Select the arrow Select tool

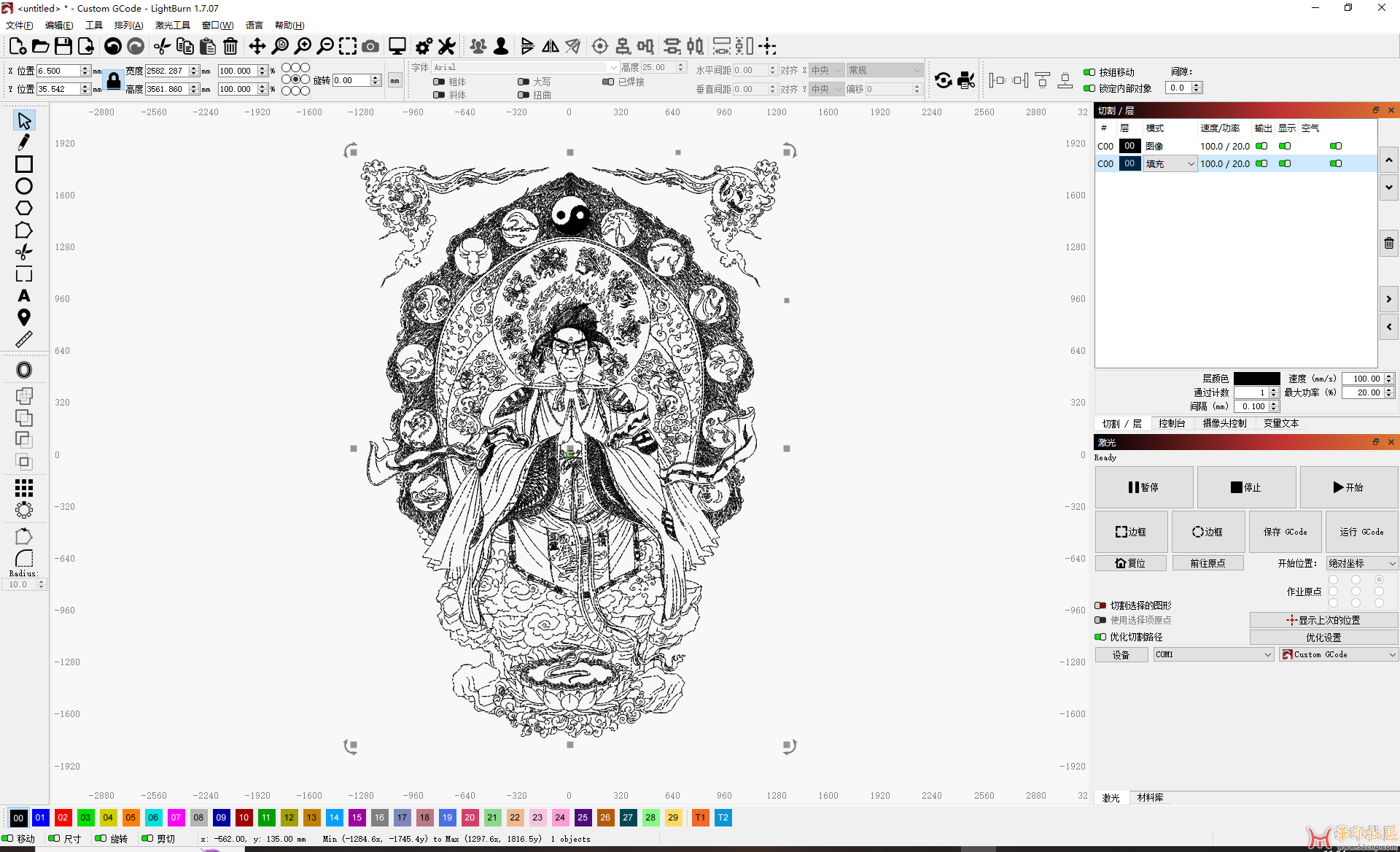[24, 120]
